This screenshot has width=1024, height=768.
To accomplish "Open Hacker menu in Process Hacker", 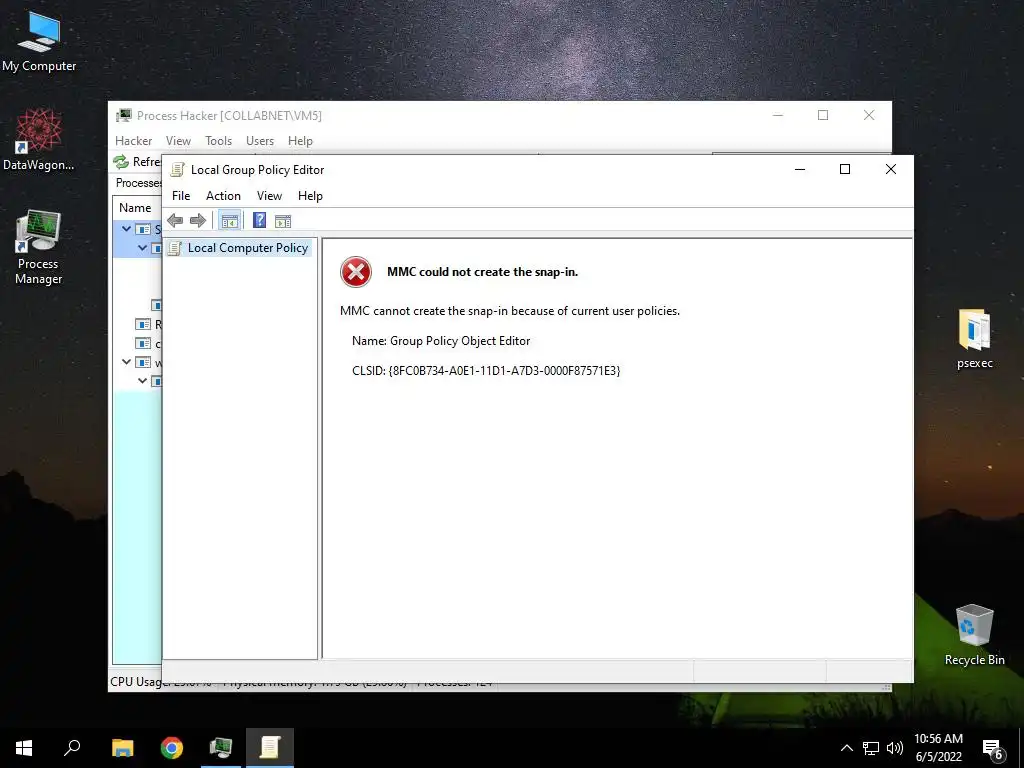I will click(x=133, y=141).
